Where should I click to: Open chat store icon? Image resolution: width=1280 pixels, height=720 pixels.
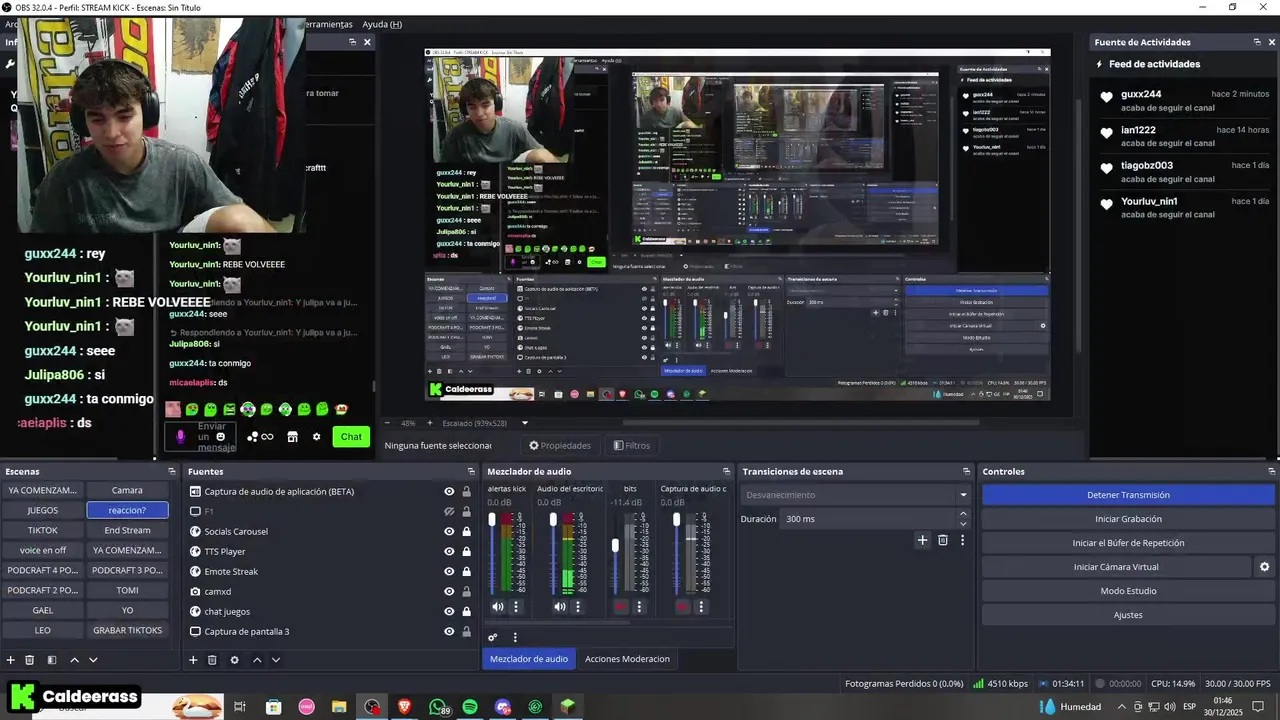[292, 436]
